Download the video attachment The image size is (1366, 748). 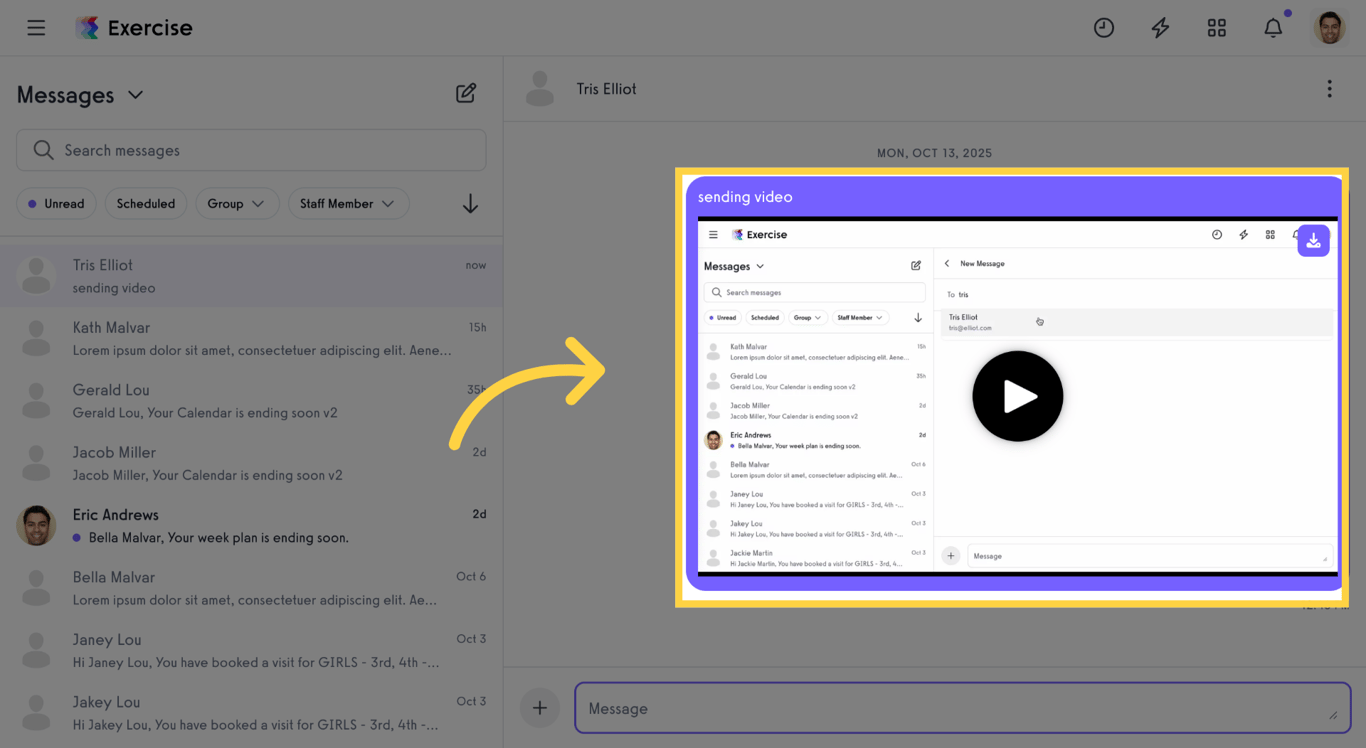click(1313, 241)
